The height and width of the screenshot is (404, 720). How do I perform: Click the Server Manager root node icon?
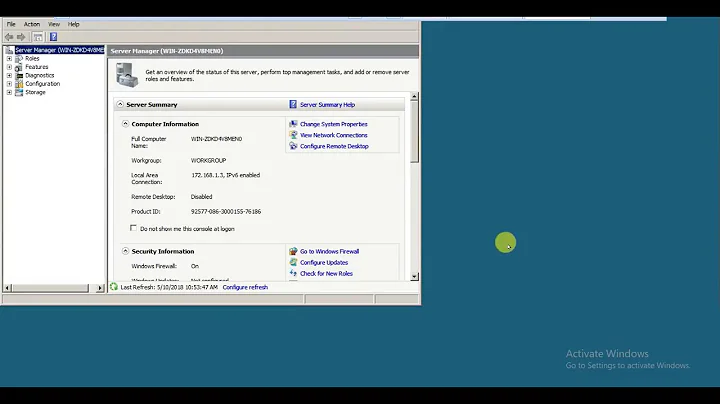coord(9,50)
